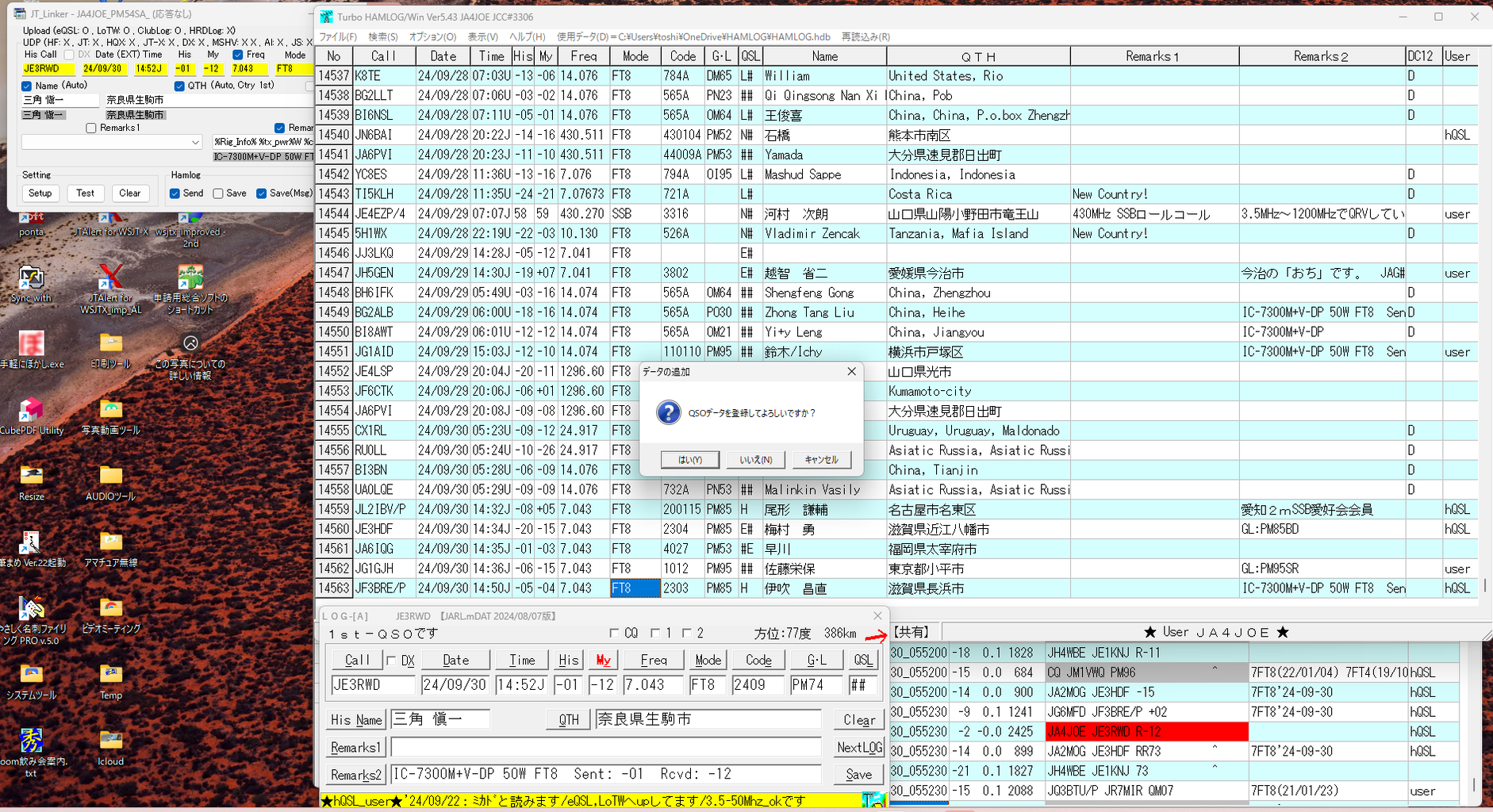Click the Test button in JT_Linker
Image resolution: width=1493 pixels, height=812 pixels.
[x=85, y=193]
